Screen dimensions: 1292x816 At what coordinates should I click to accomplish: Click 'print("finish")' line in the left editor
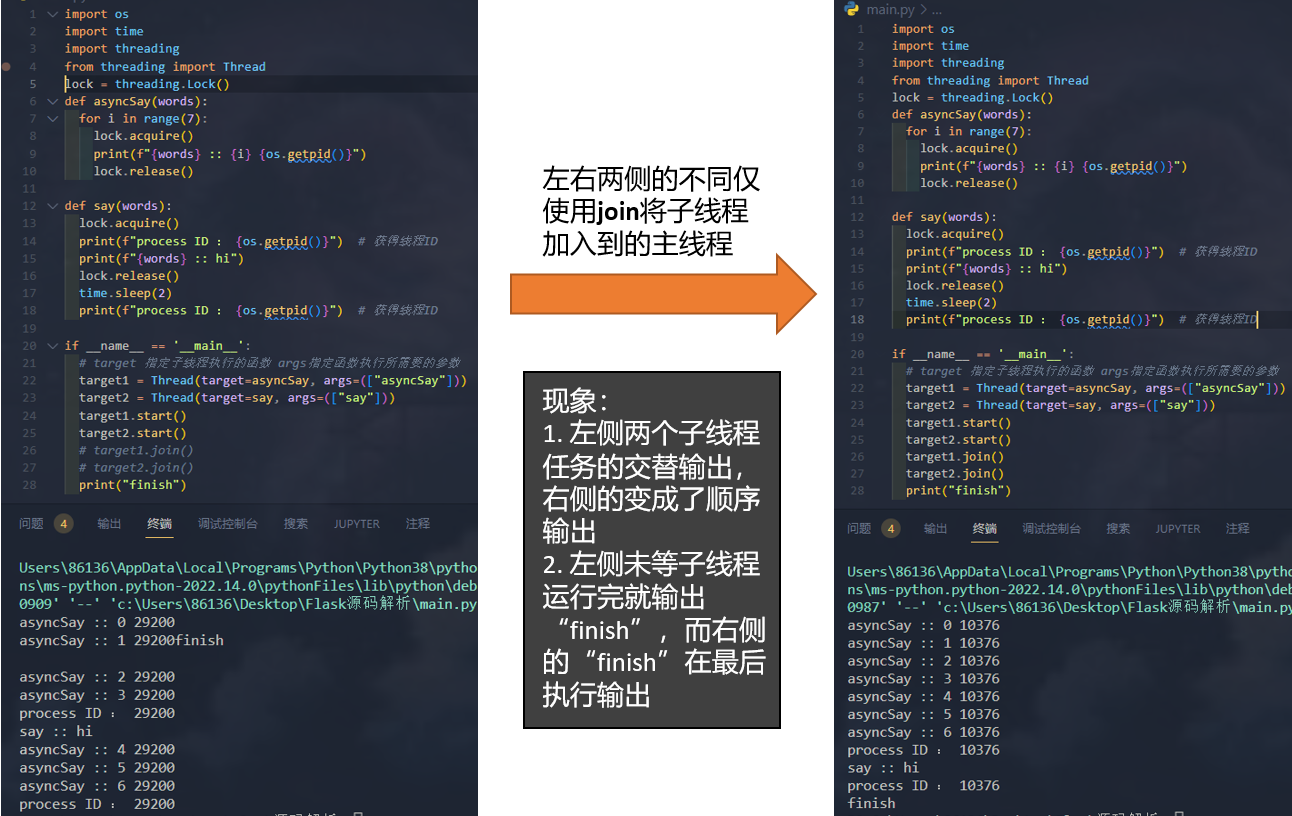pyautogui.click(x=133, y=485)
